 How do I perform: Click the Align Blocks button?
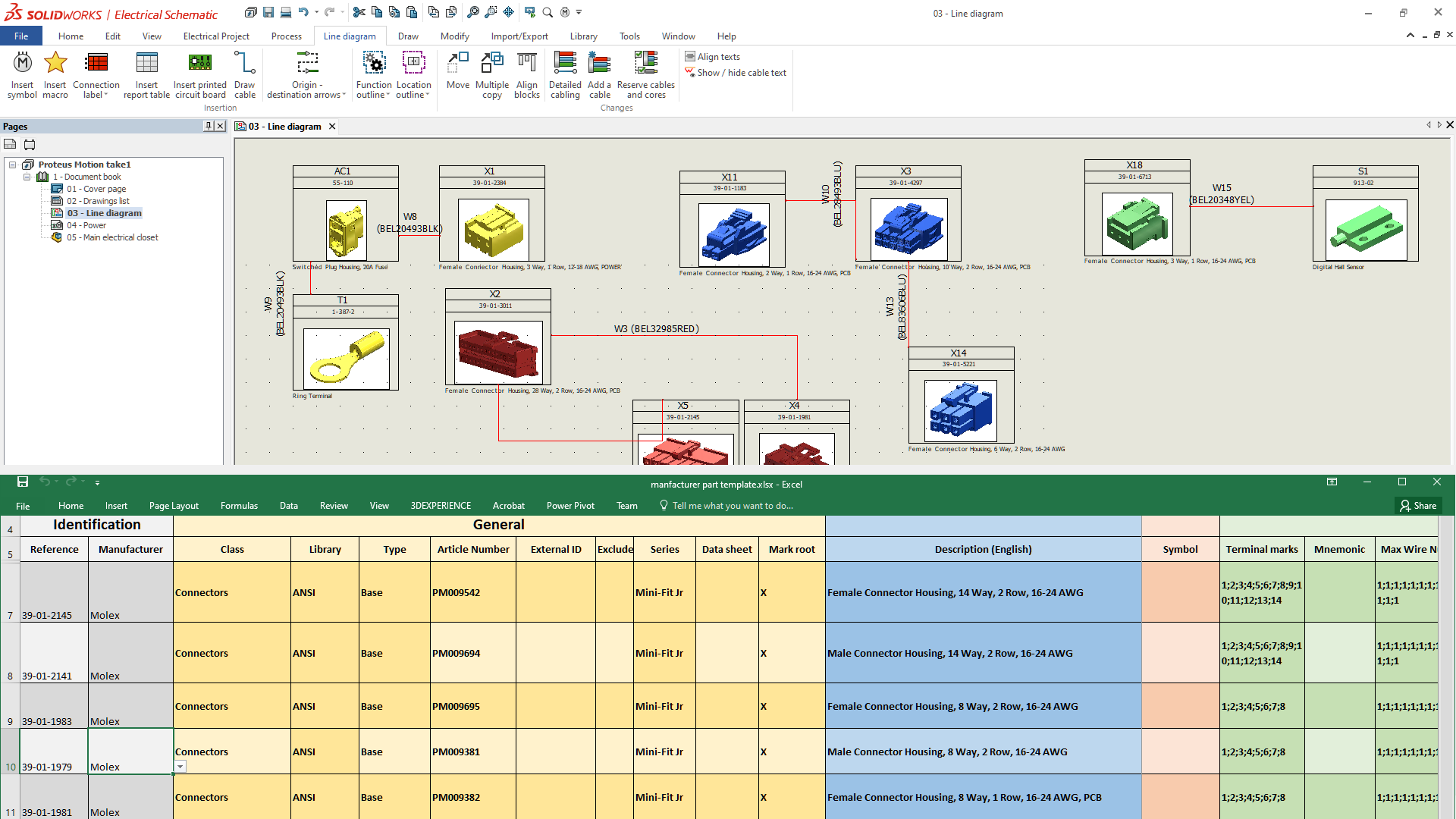click(525, 74)
